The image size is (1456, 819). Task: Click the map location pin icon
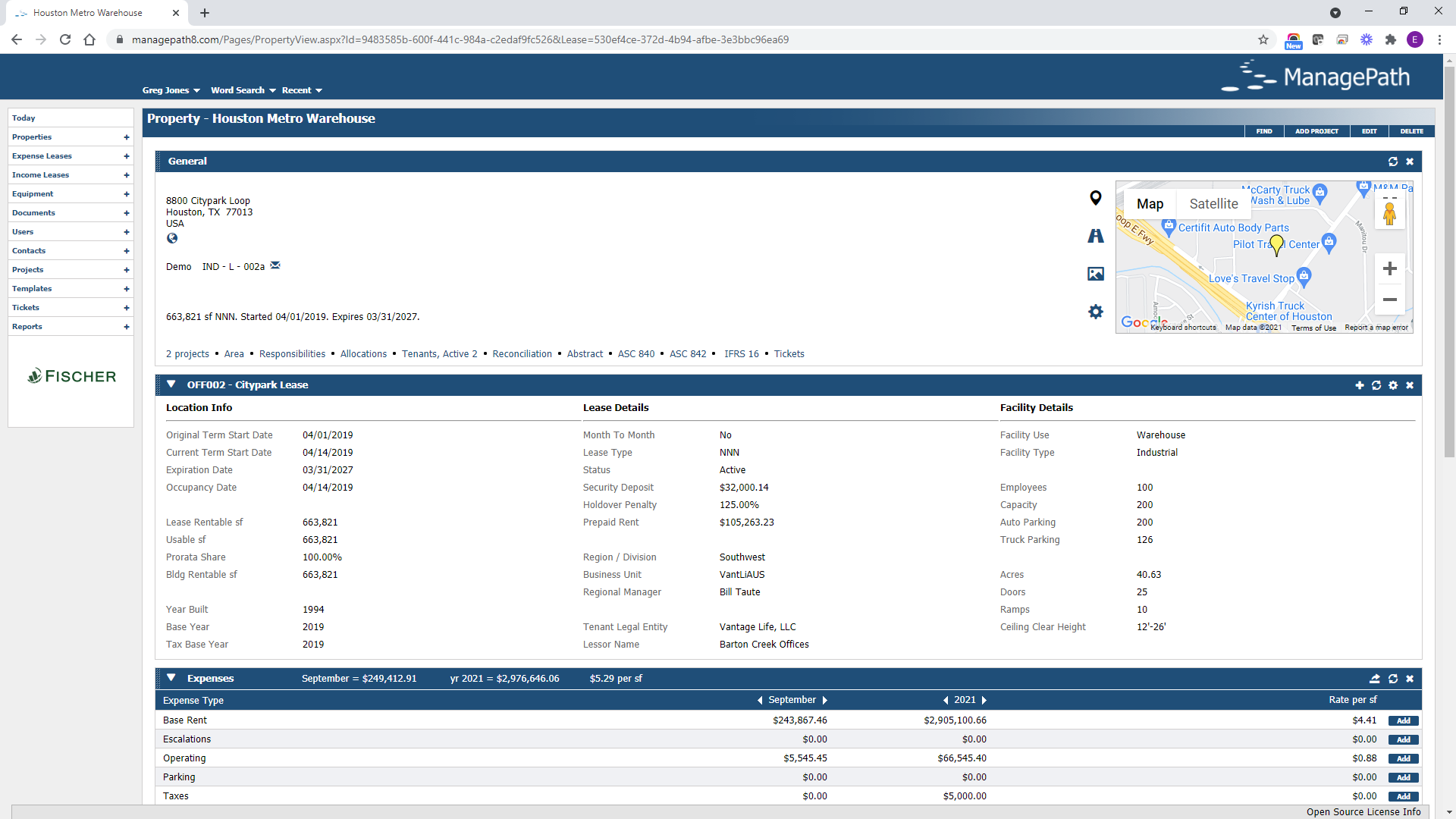(1095, 197)
